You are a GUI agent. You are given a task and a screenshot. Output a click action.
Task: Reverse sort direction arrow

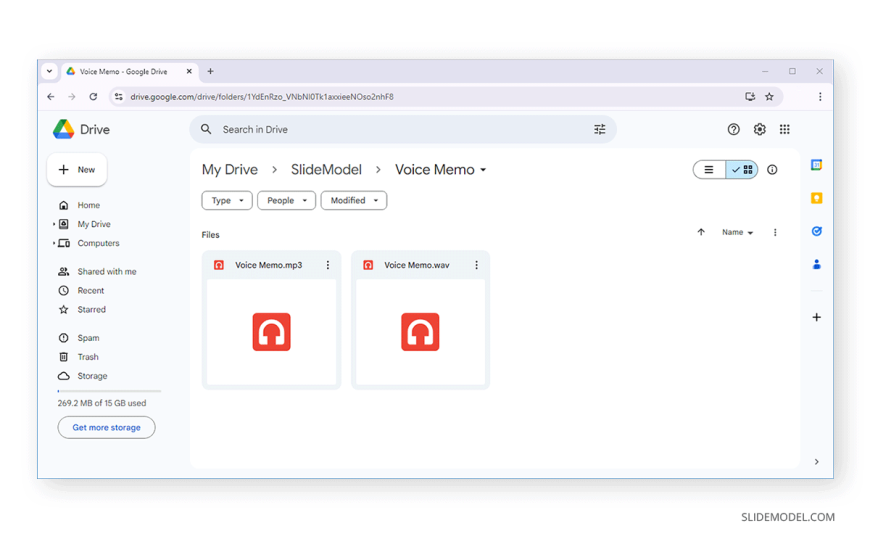tap(701, 232)
